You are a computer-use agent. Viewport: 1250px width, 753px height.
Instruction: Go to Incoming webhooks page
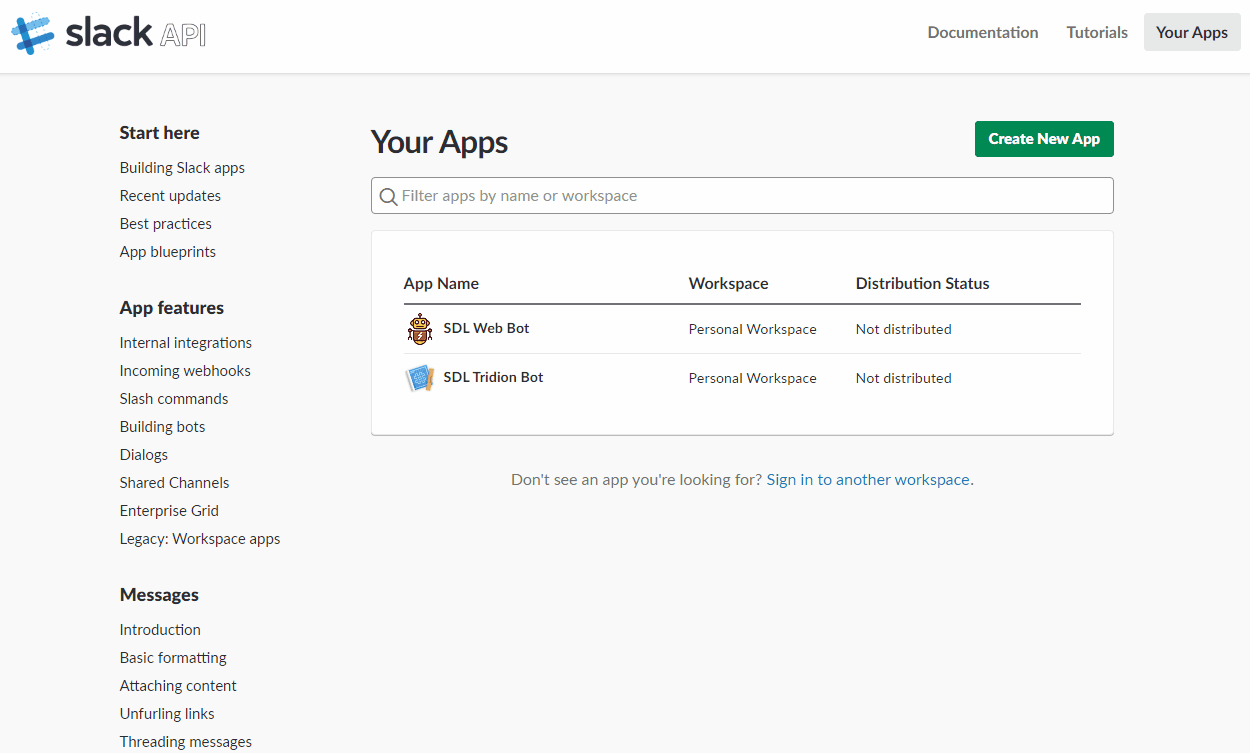click(x=185, y=371)
